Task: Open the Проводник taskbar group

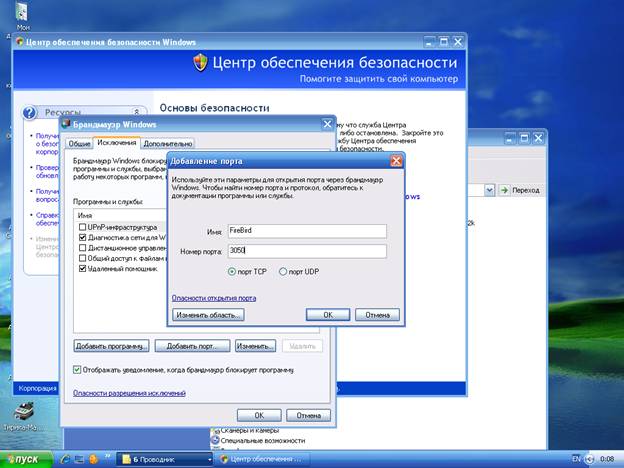Action: pyautogui.click(x=165, y=460)
